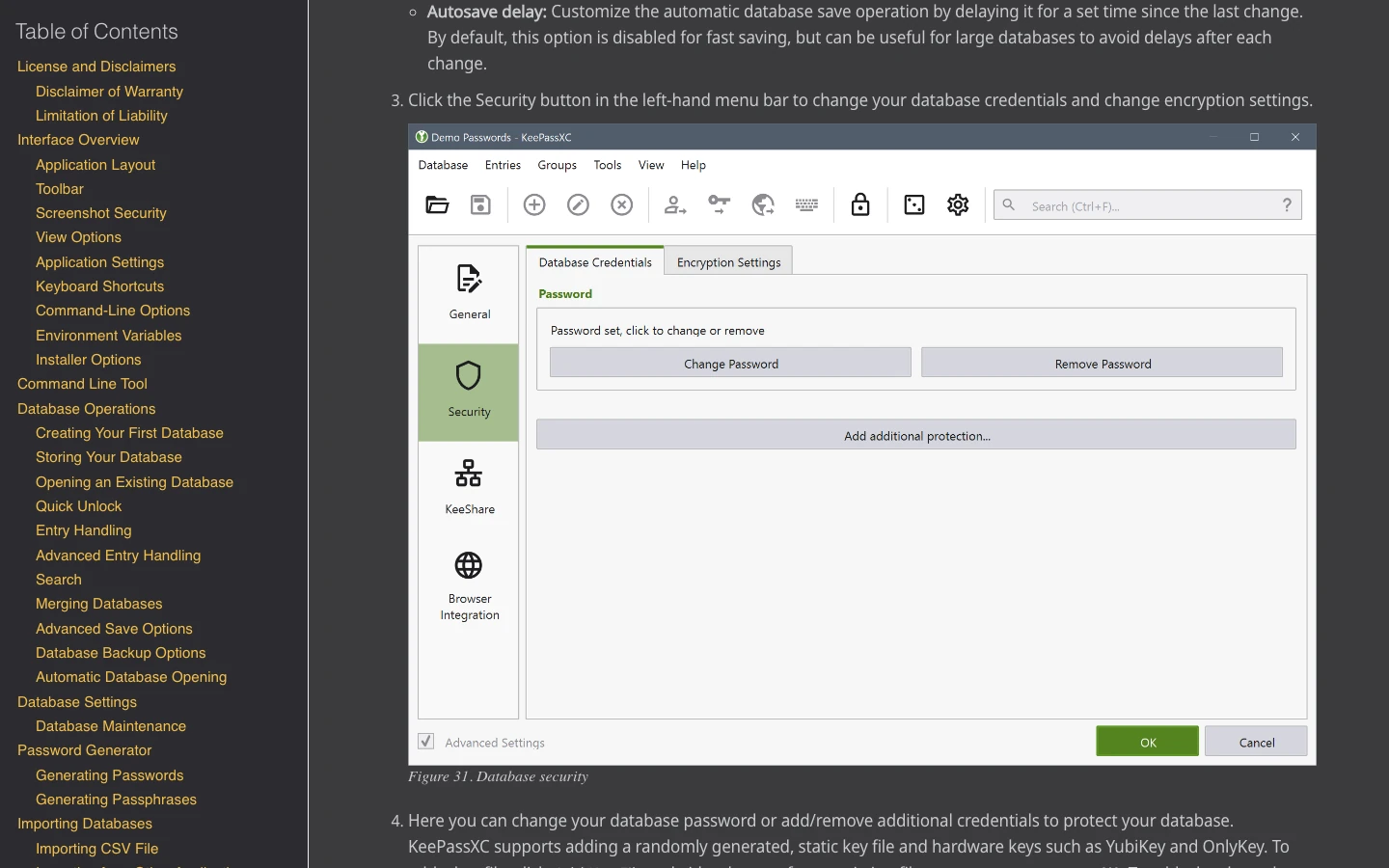Image resolution: width=1389 pixels, height=868 pixels.
Task: Click the Search field in toolbar
Action: tap(1148, 205)
